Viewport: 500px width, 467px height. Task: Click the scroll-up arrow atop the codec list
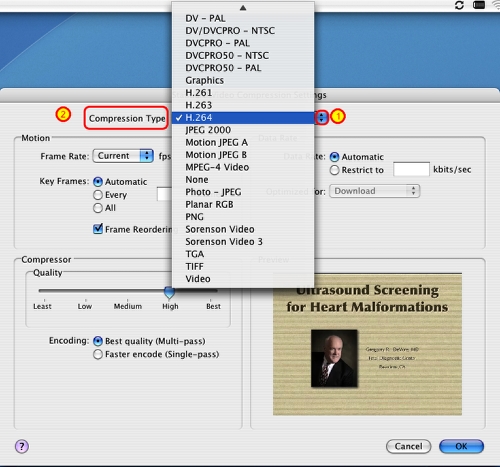click(243, 7)
